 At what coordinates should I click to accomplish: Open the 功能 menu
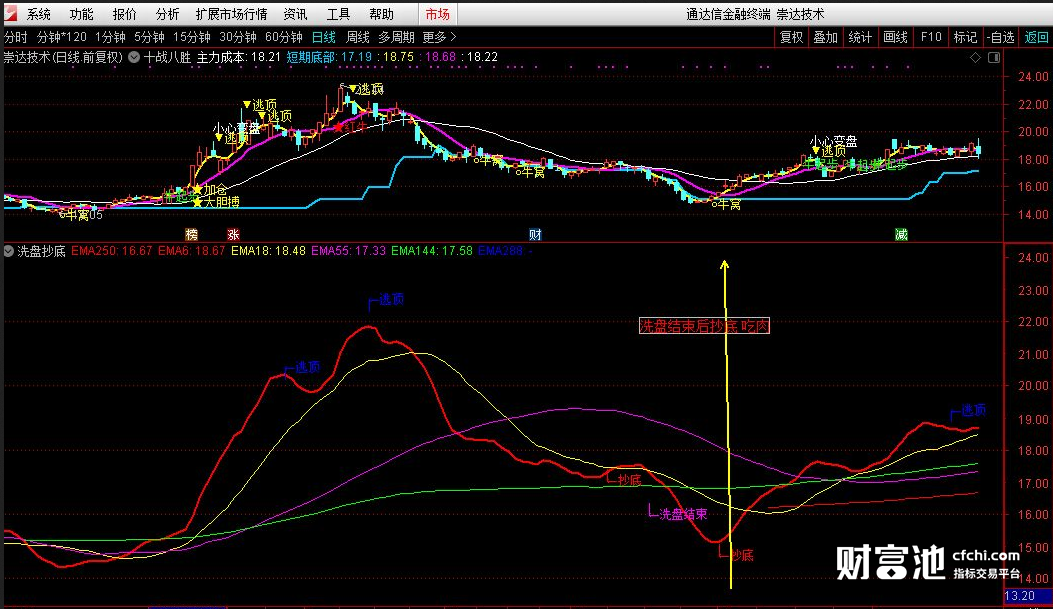click(82, 14)
